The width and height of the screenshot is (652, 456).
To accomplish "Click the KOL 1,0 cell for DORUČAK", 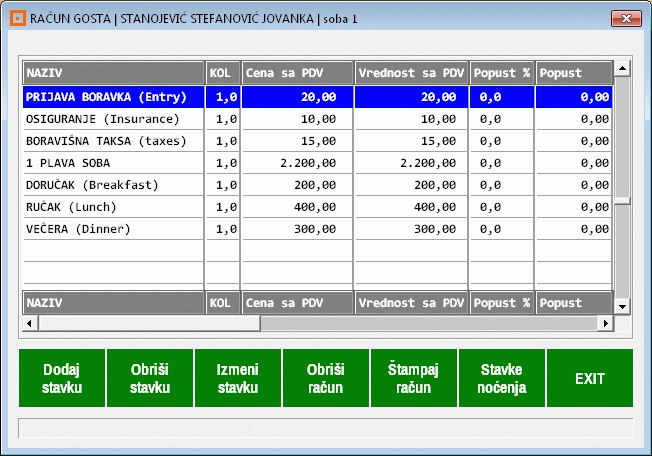I will 223,185.
